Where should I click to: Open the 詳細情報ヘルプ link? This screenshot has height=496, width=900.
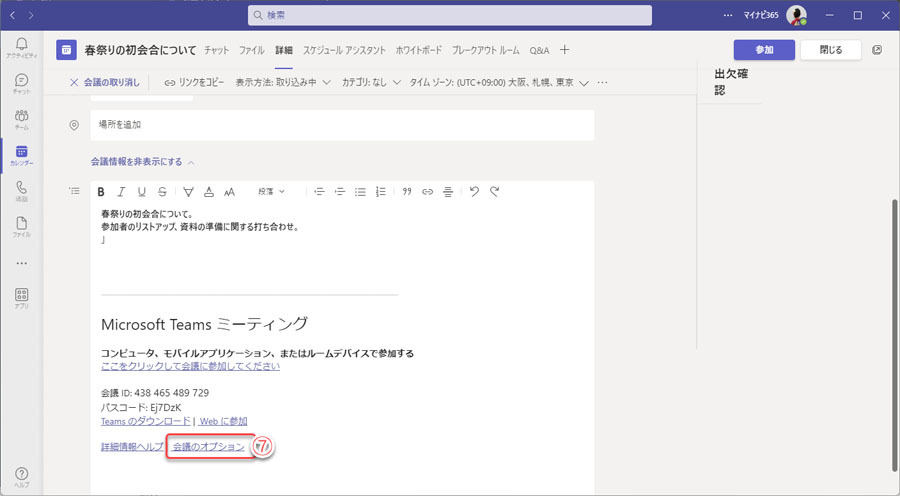132,447
